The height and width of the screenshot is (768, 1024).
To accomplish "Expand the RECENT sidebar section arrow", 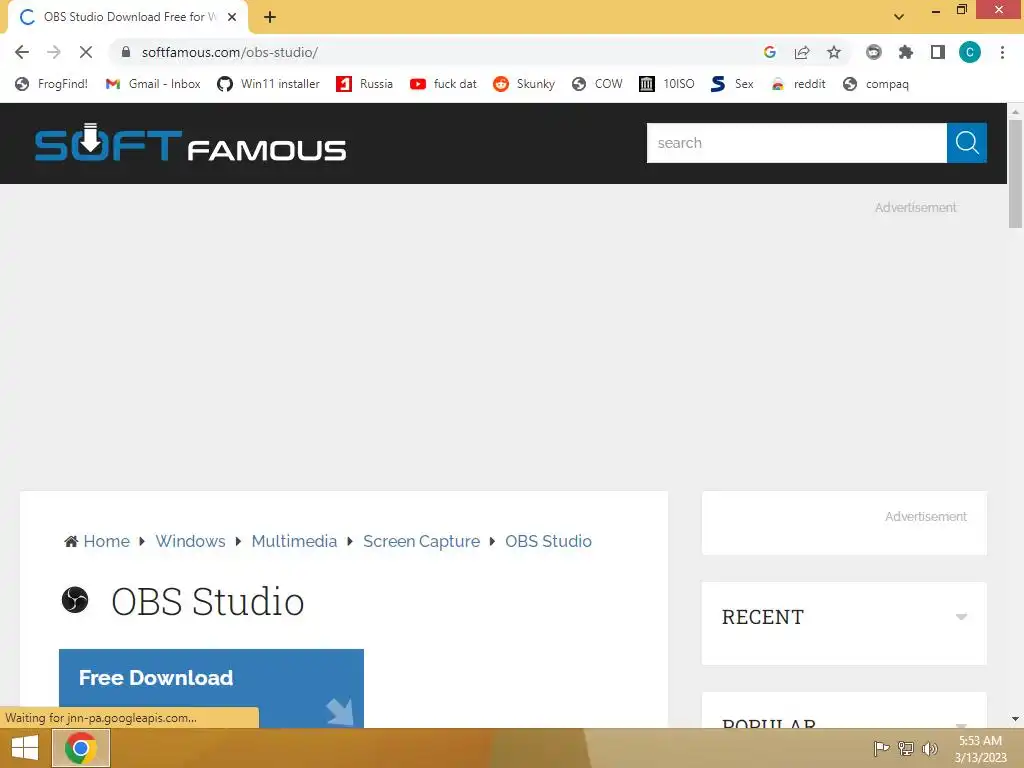I will [x=961, y=617].
